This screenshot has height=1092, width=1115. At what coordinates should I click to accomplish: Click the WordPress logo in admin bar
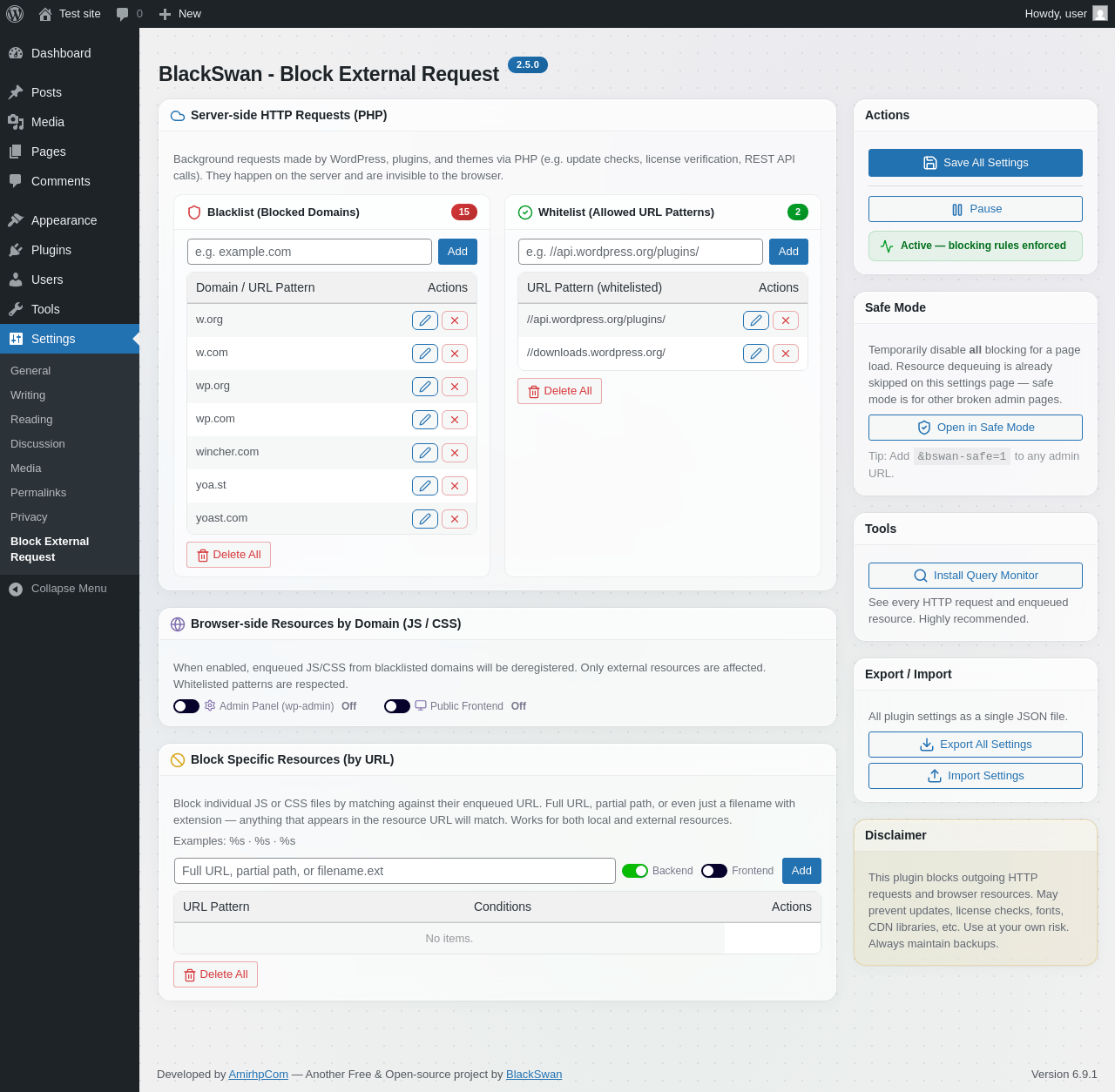click(15, 14)
